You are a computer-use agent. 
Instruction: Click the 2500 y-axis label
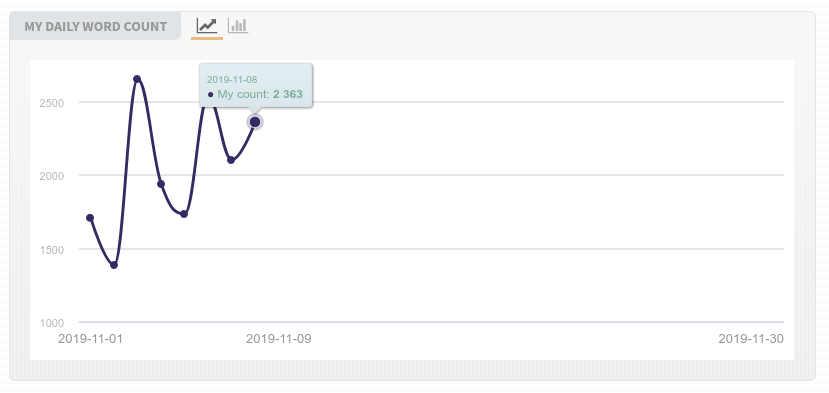click(x=52, y=103)
